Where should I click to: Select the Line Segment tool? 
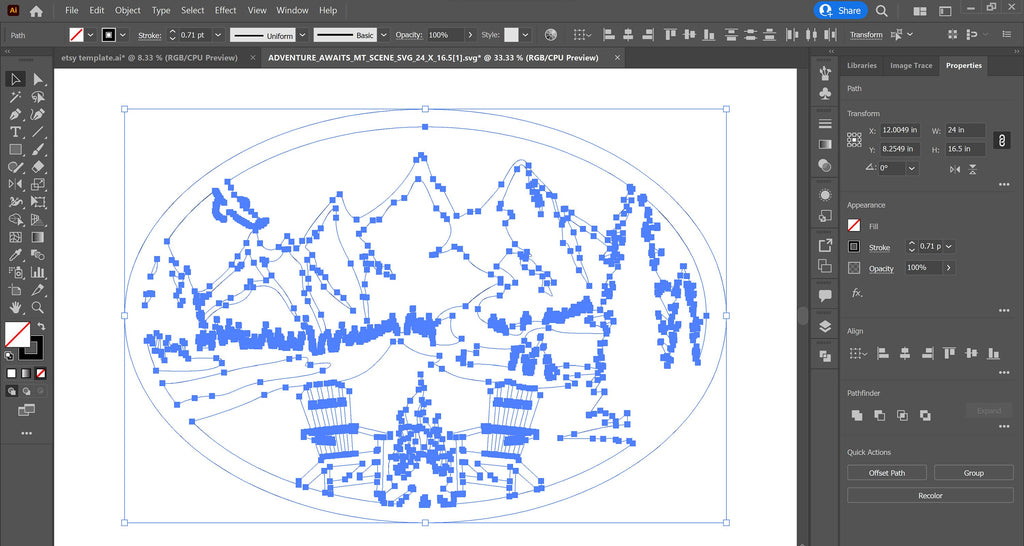[x=38, y=132]
